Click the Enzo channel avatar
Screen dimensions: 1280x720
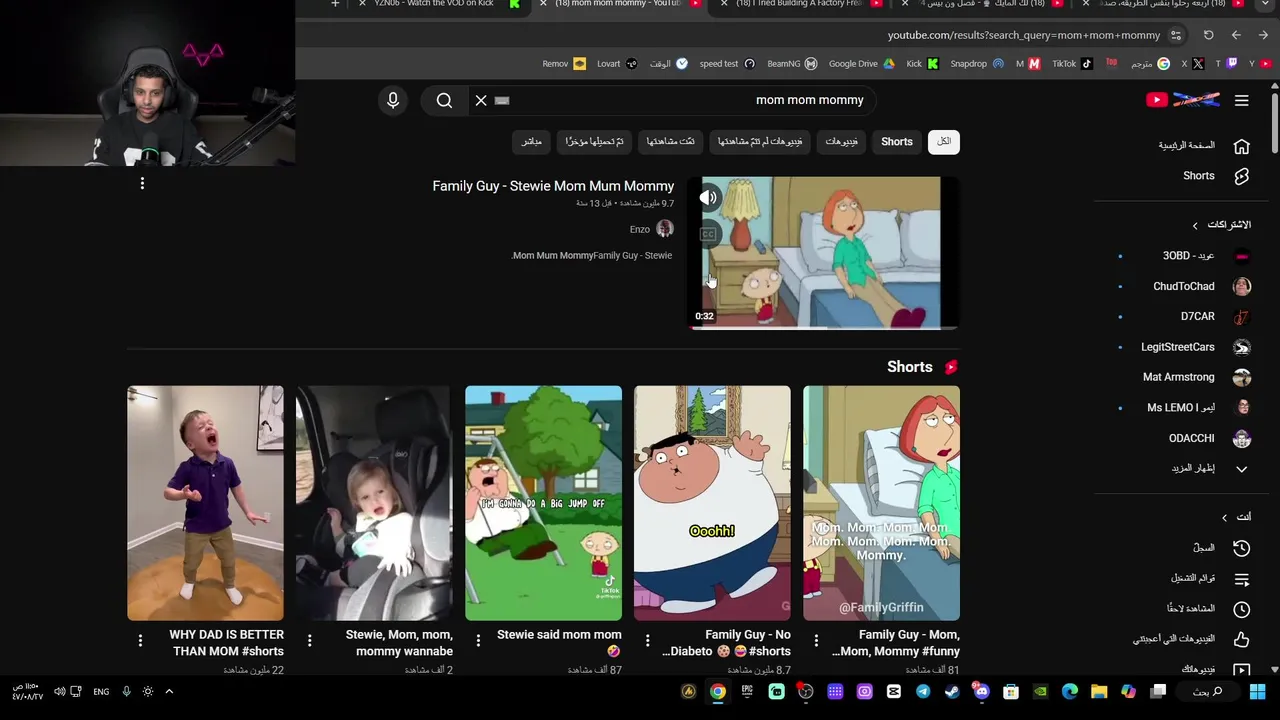pos(664,229)
